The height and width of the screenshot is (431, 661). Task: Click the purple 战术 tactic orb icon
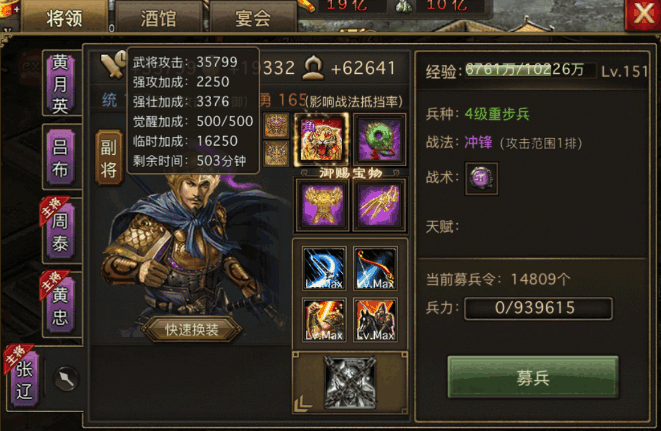(481, 178)
